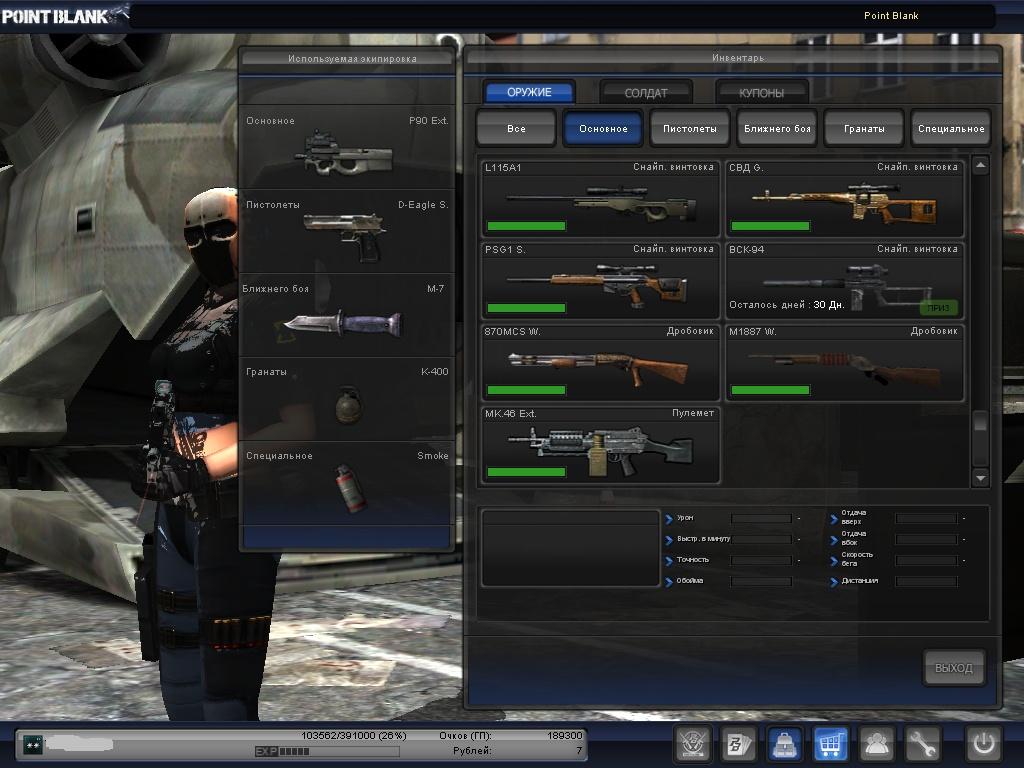Click the 'Point Blank' title text at top right
Image resolution: width=1024 pixels, height=768 pixels.
pos(891,15)
